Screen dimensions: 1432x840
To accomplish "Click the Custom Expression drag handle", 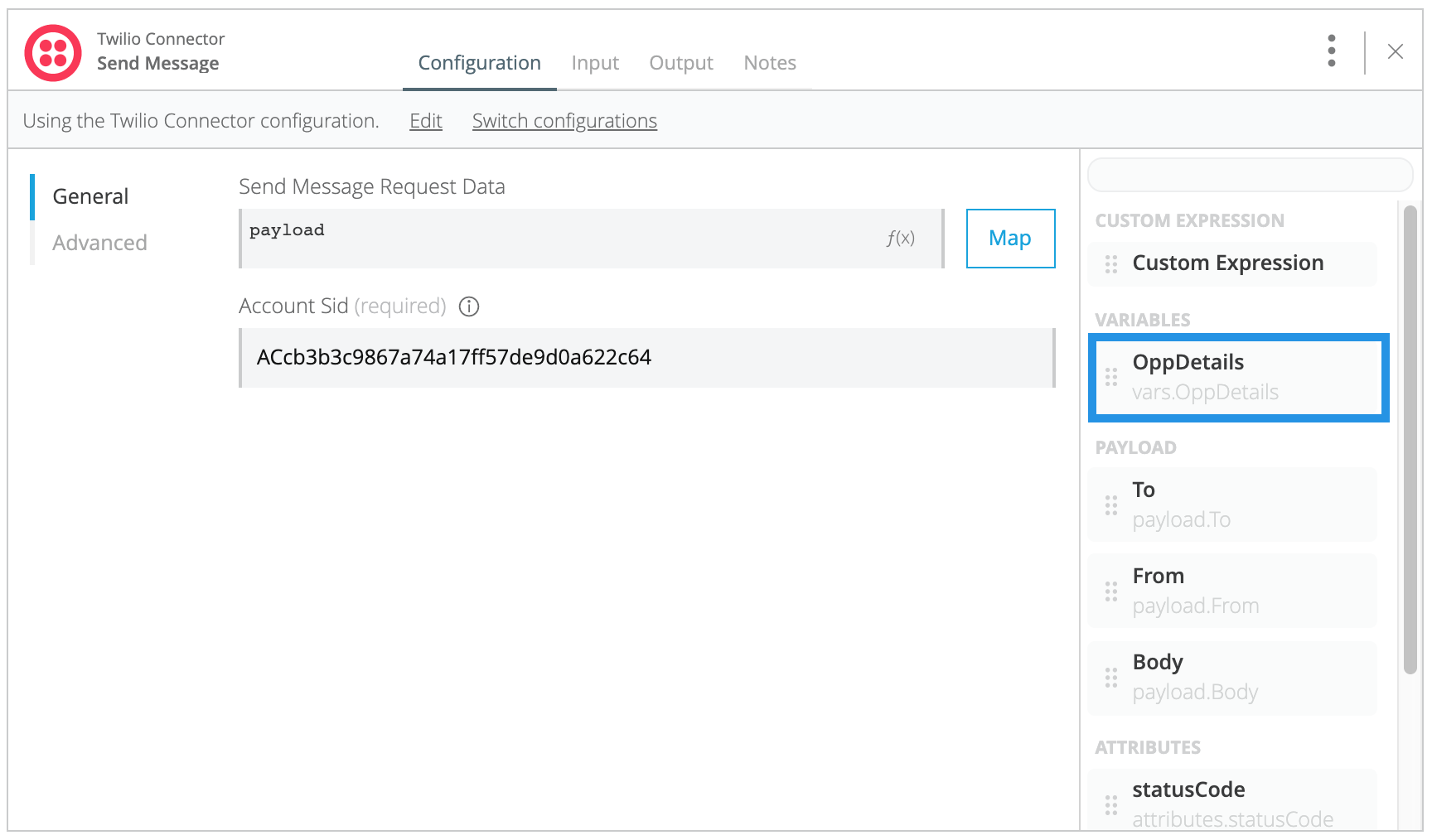I will pyautogui.click(x=1111, y=263).
